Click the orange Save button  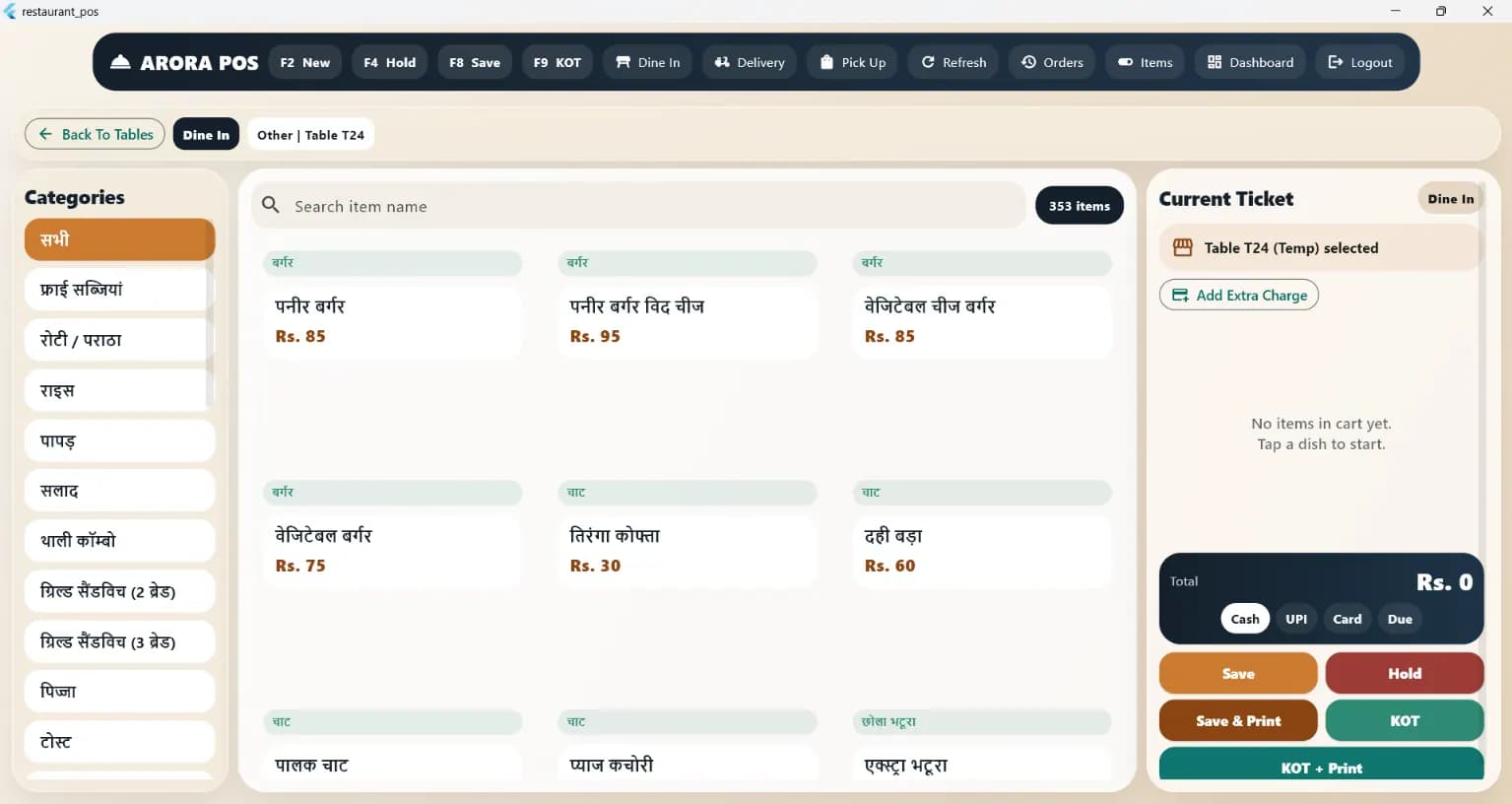tap(1238, 673)
